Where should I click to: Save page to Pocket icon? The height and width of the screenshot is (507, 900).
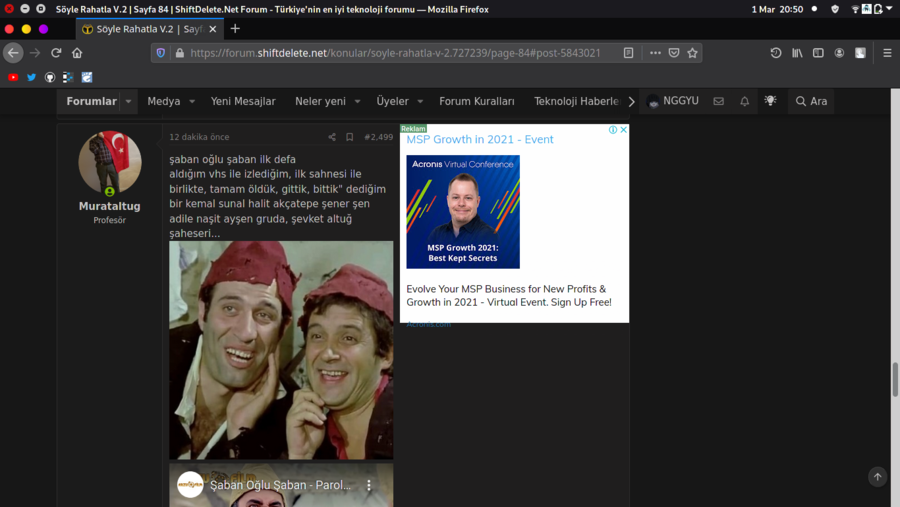coord(674,53)
